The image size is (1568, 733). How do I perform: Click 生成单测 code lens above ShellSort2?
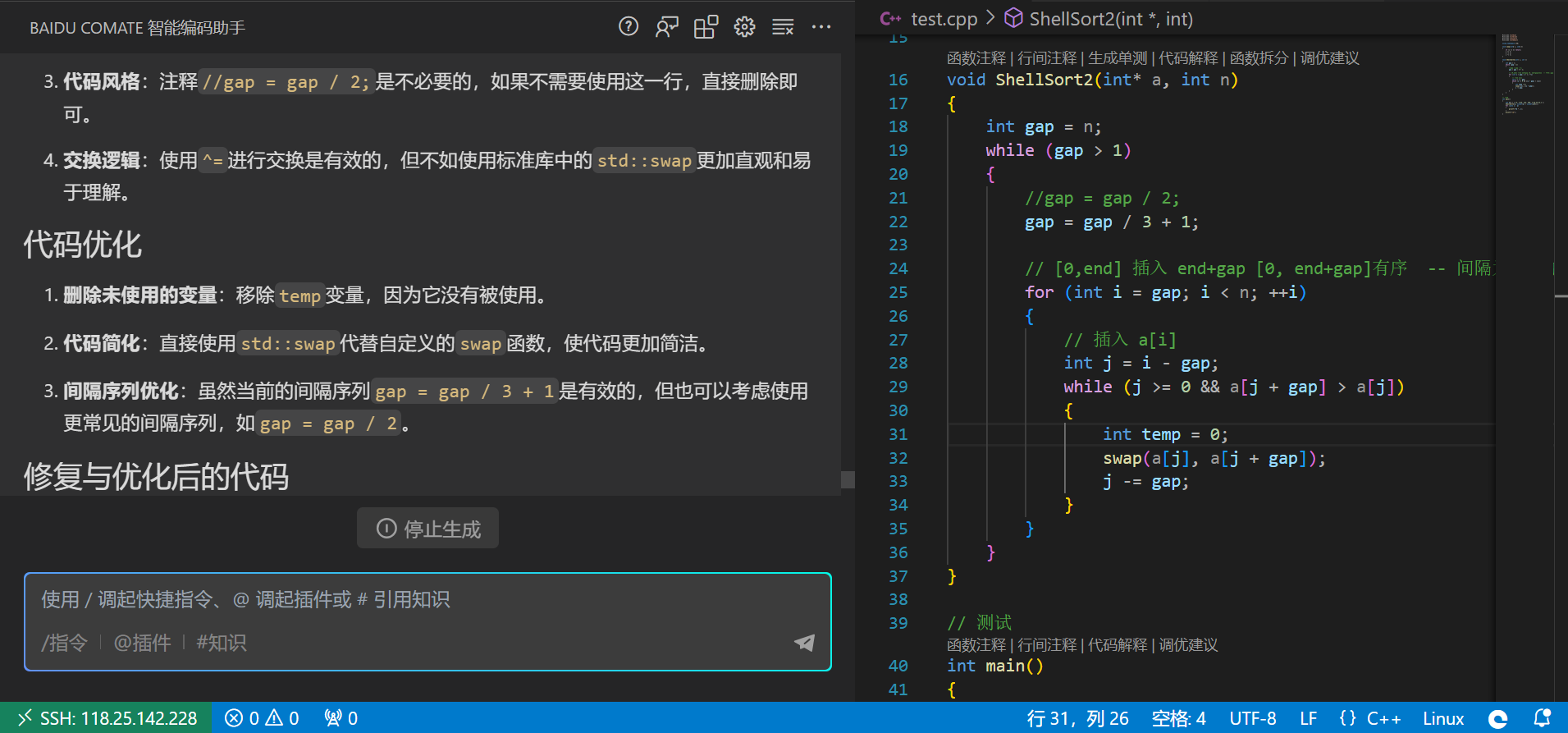[1118, 58]
